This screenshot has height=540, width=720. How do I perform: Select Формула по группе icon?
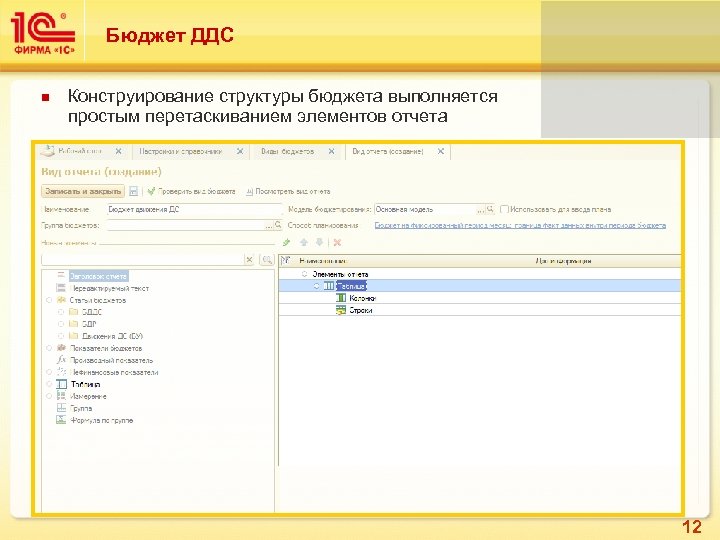pyautogui.click(x=61, y=420)
